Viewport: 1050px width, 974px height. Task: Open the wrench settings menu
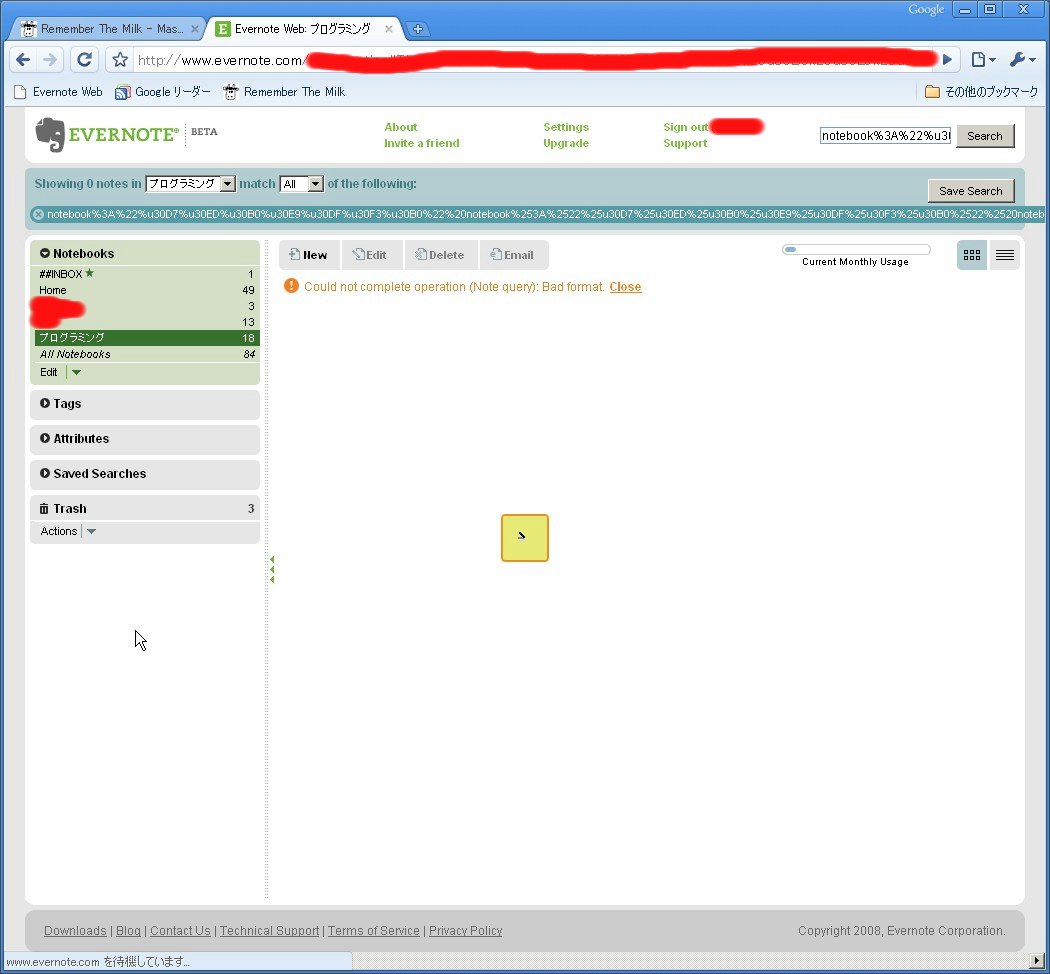click(1022, 60)
